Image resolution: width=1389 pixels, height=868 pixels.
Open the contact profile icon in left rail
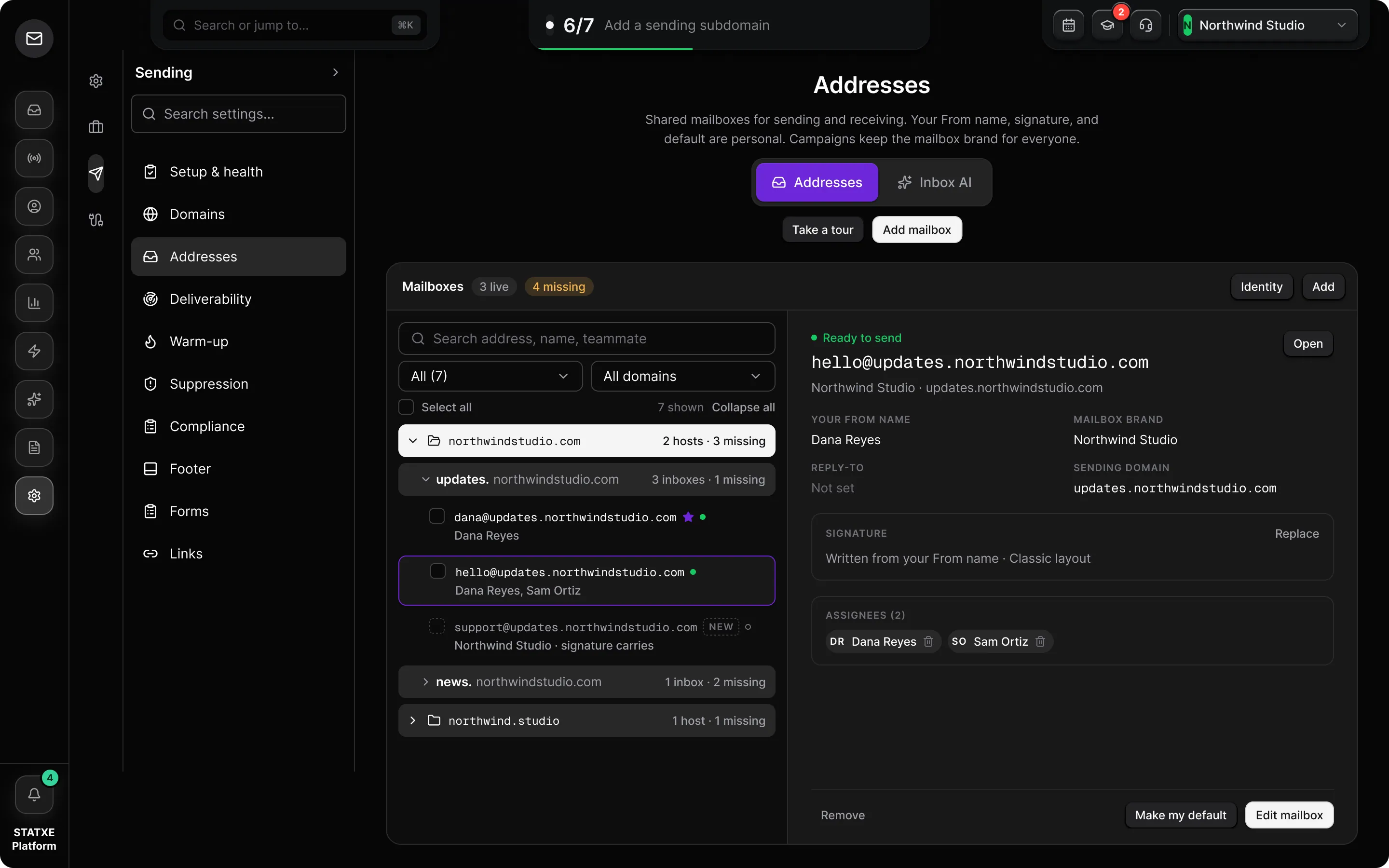(34, 206)
